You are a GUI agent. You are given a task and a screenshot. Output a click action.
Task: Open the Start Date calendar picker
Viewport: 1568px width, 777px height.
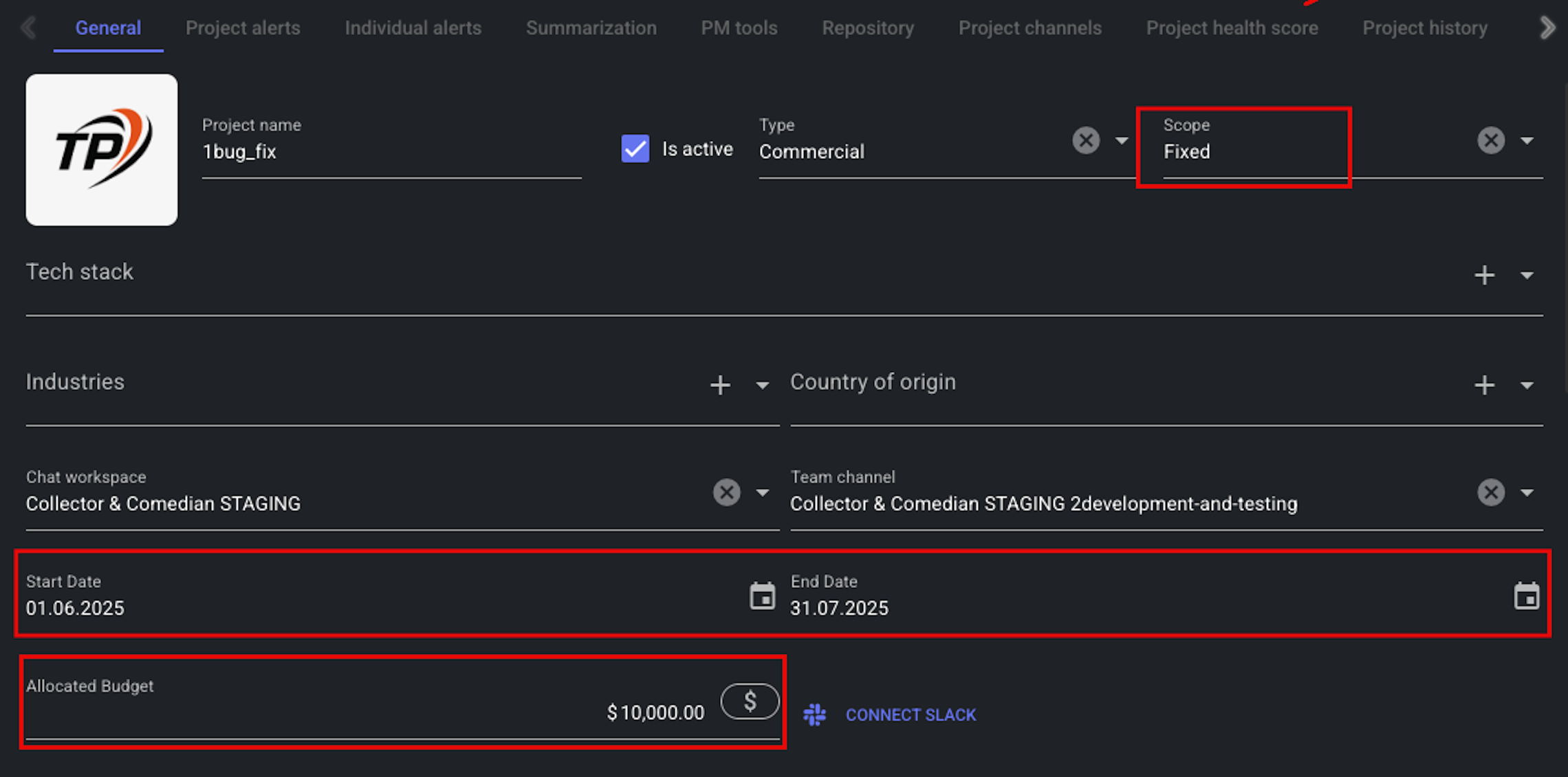click(x=762, y=596)
